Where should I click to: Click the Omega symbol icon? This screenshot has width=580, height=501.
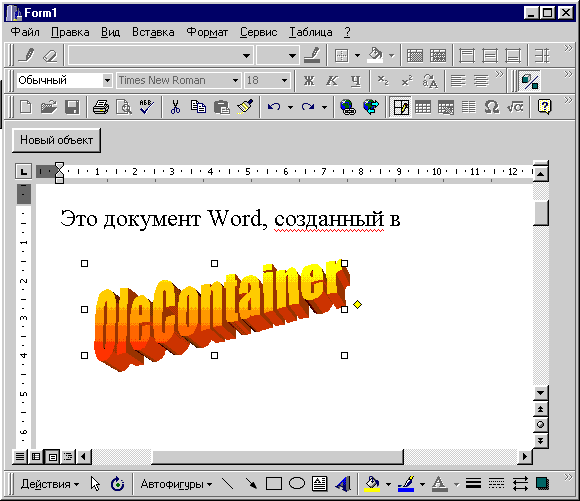pyautogui.click(x=492, y=107)
